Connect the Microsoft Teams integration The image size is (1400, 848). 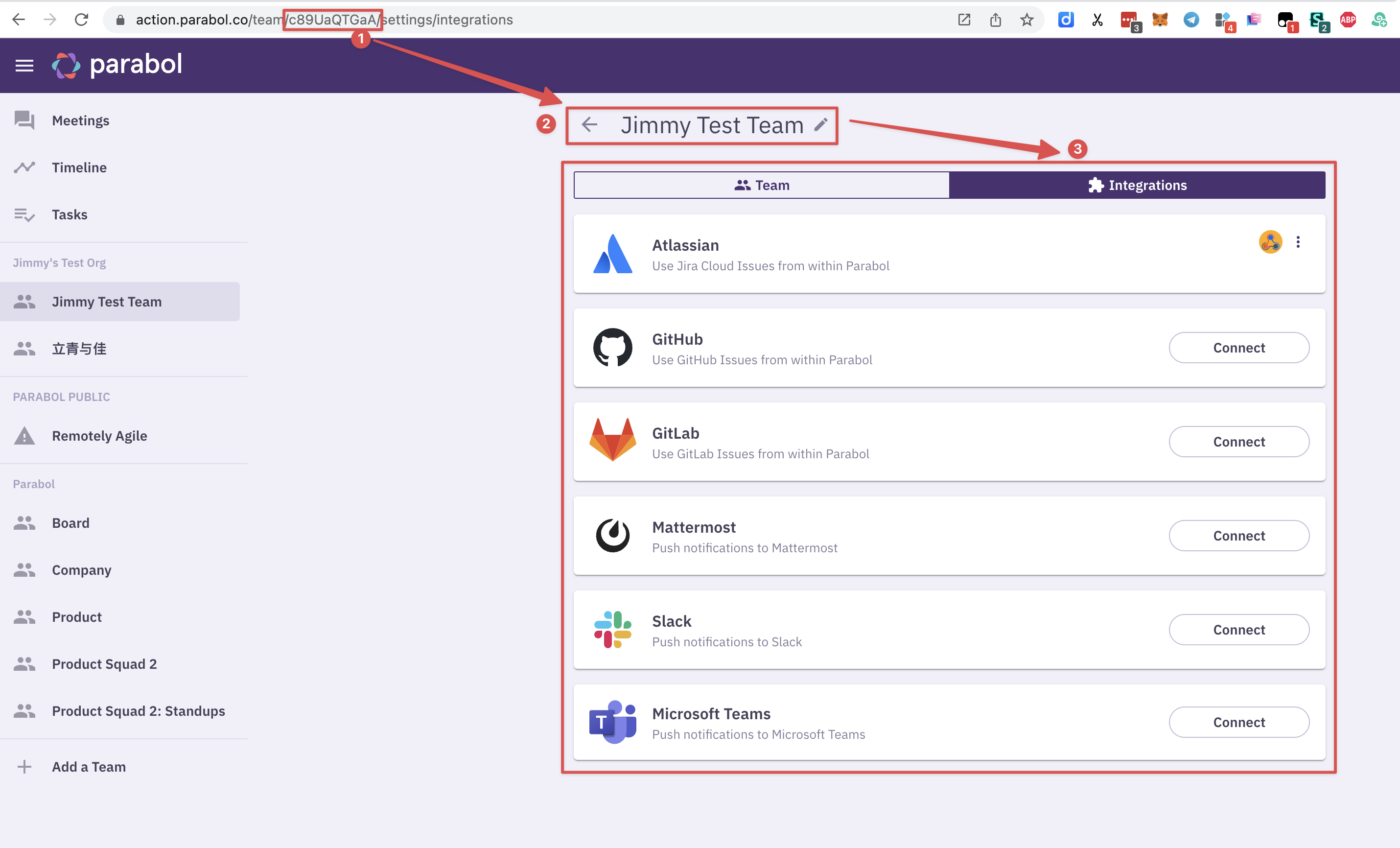(x=1239, y=722)
